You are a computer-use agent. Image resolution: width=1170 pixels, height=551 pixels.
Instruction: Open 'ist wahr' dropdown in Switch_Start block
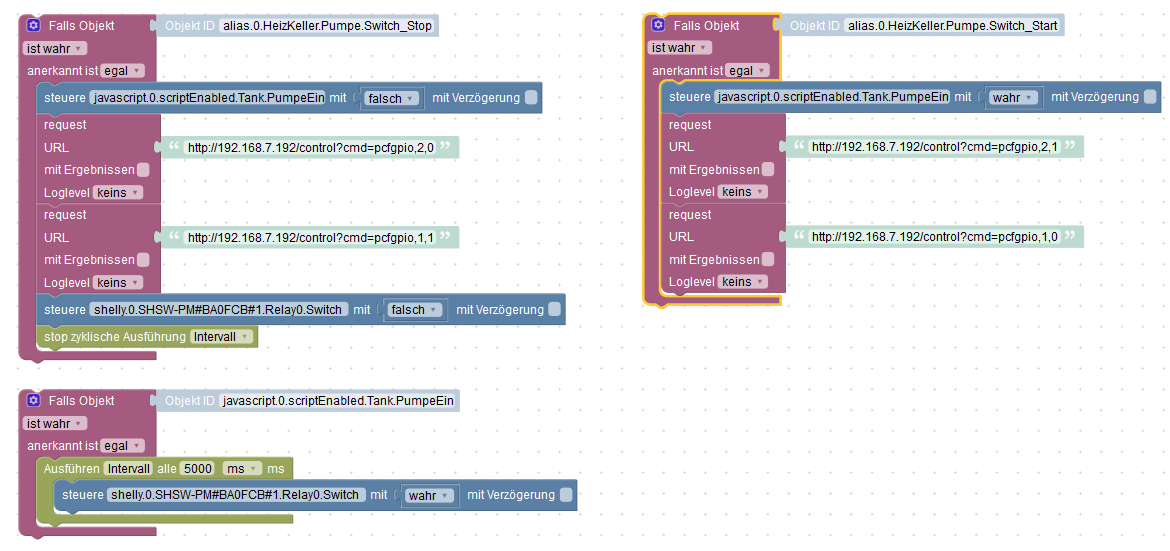point(680,48)
